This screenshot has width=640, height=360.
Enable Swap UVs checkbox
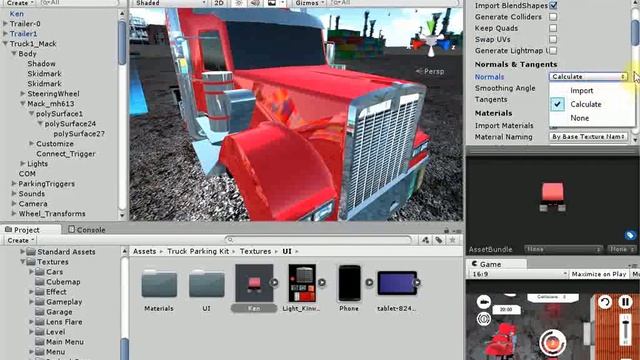click(x=553, y=39)
